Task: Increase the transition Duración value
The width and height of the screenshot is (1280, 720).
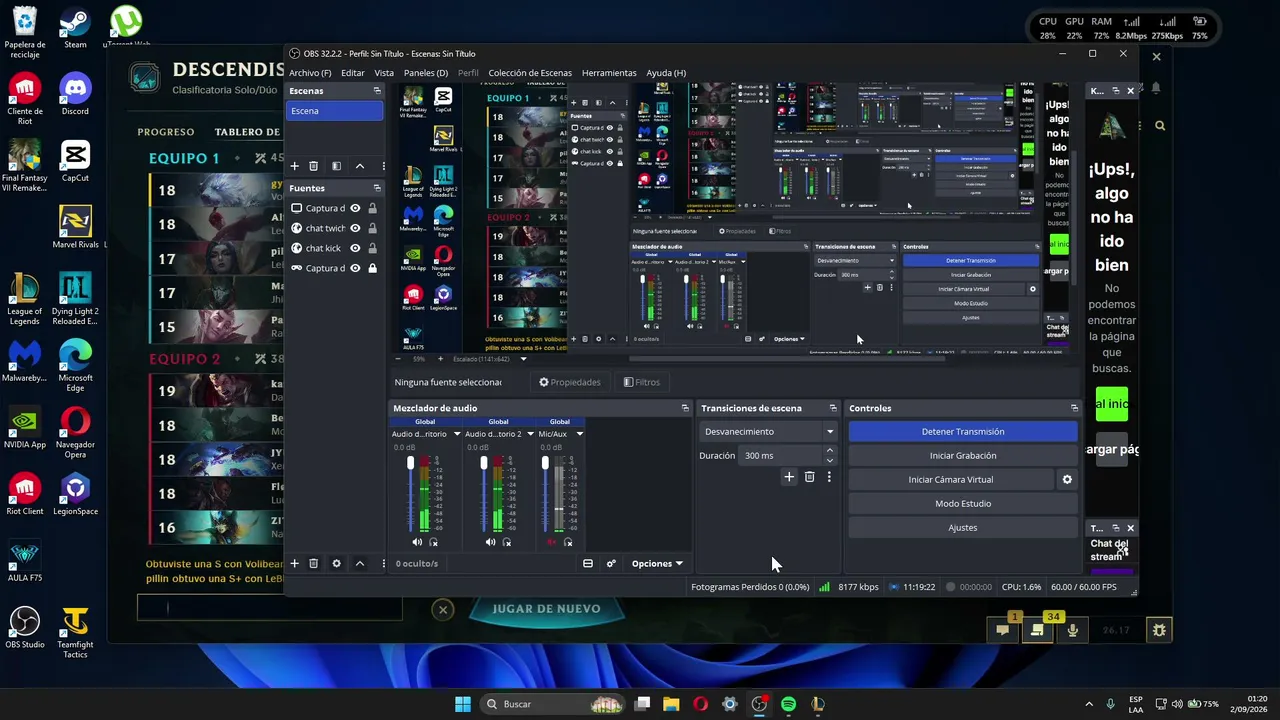Action: click(x=829, y=451)
